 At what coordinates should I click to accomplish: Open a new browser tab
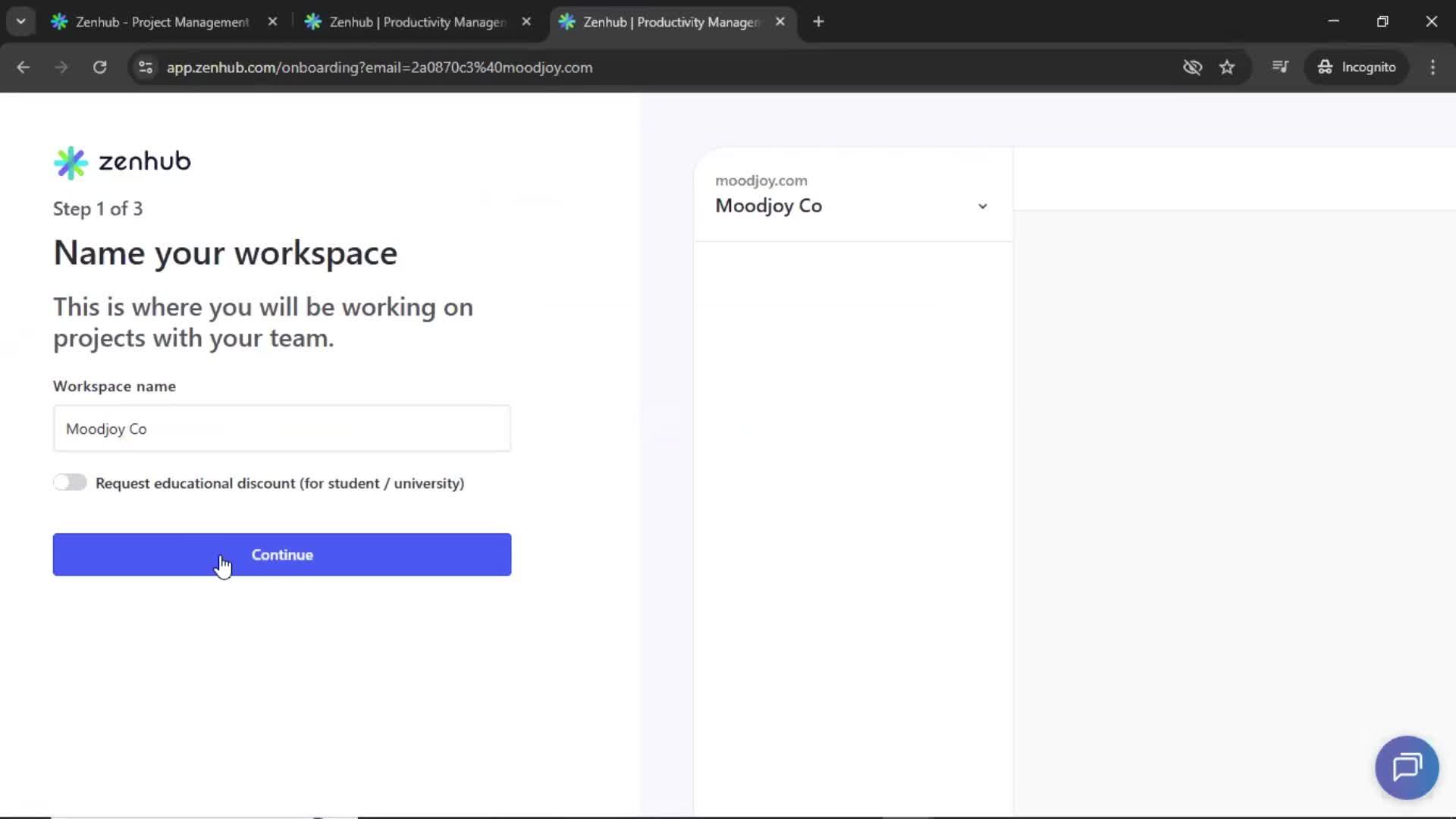(818, 21)
